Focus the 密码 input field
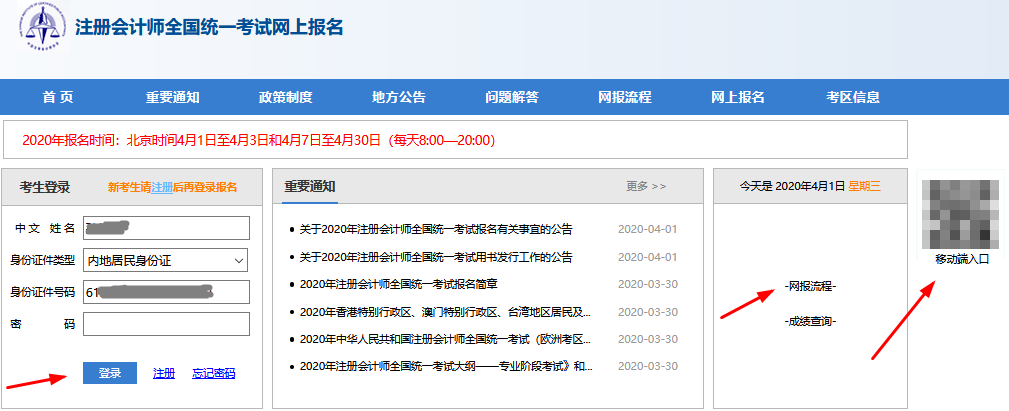1009x411 pixels. pos(166,324)
